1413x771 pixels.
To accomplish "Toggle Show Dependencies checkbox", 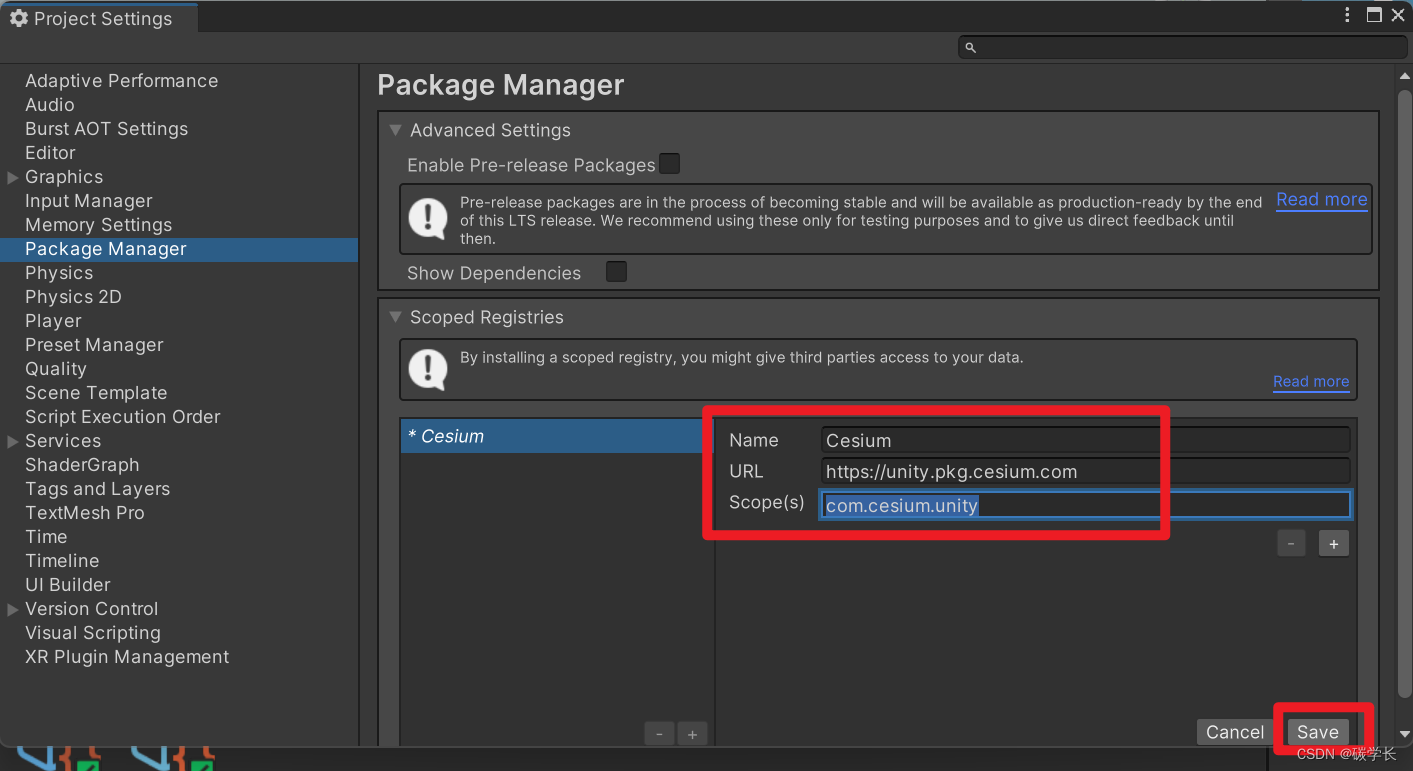I will pyautogui.click(x=617, y=271).
